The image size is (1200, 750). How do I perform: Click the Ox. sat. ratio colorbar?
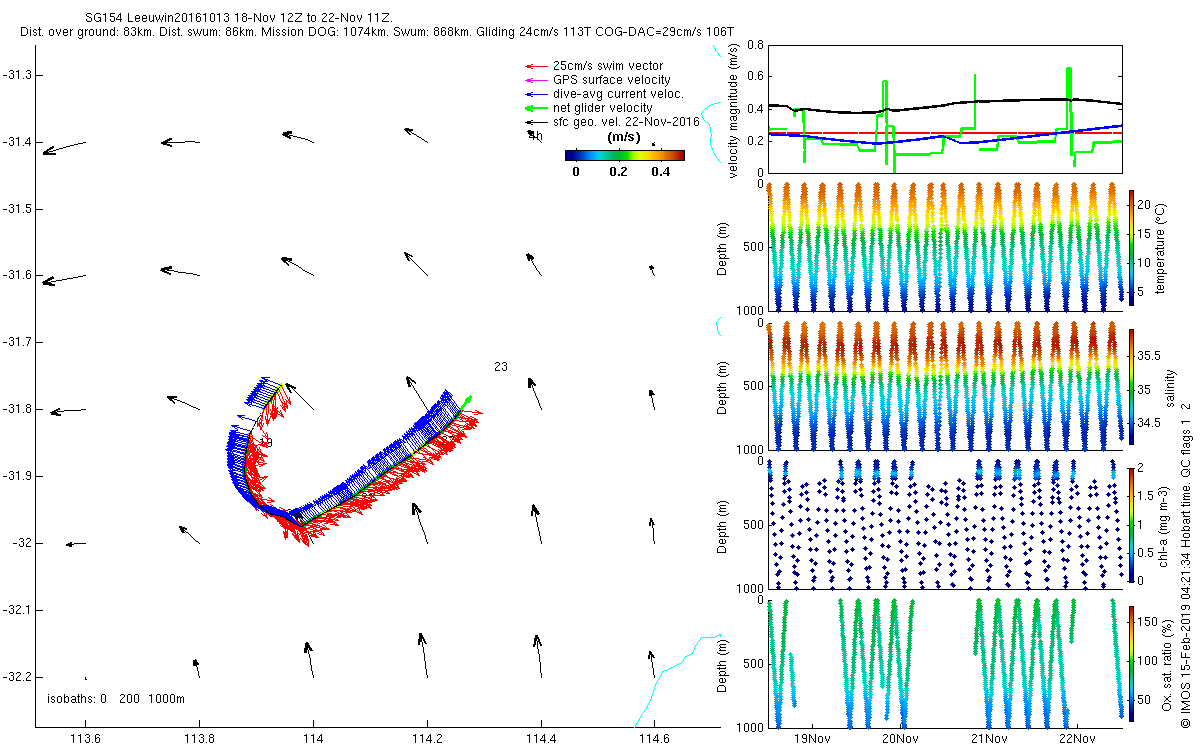[x=1132, y=664]
